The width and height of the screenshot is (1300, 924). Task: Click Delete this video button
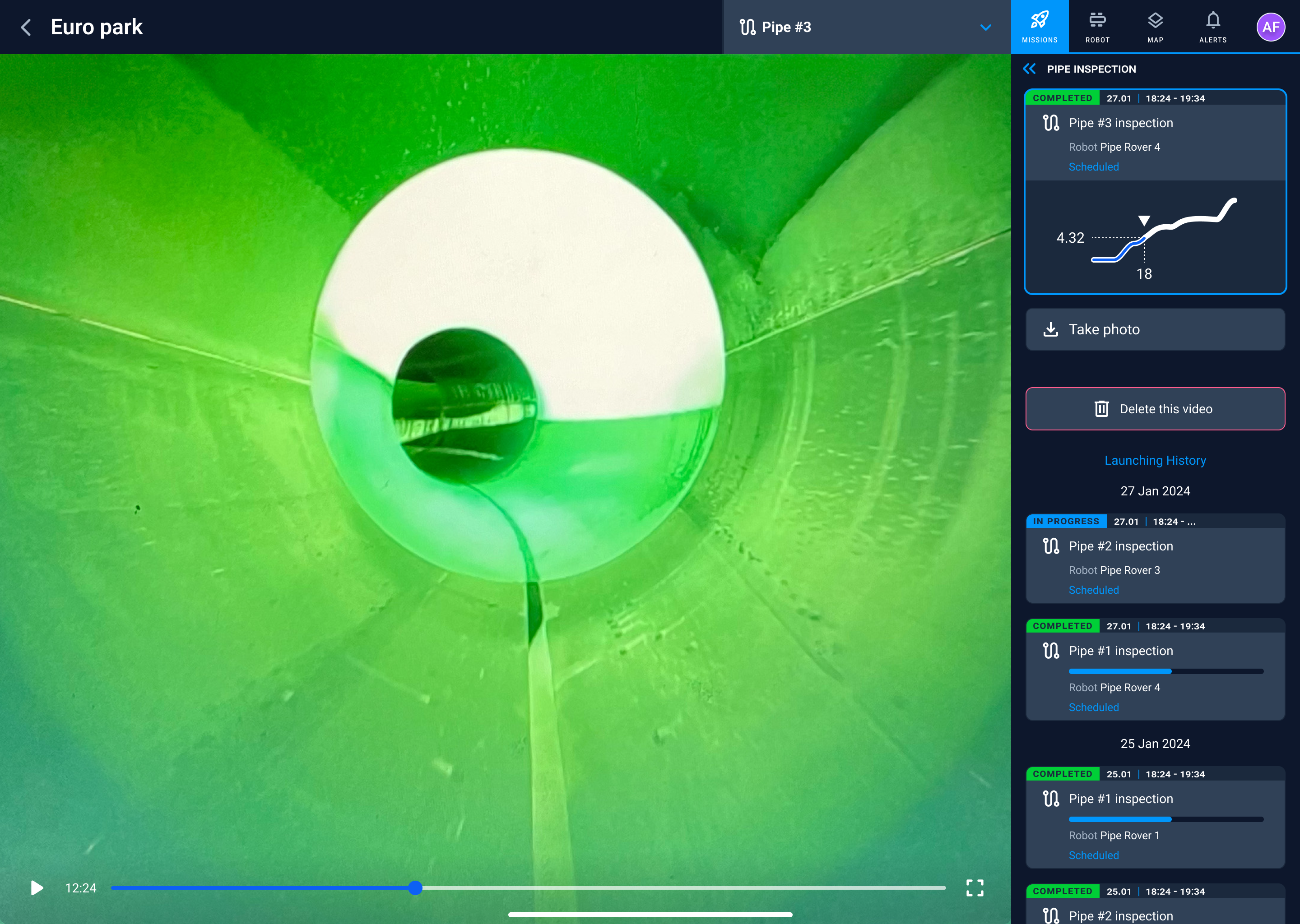coord(1155,409)
